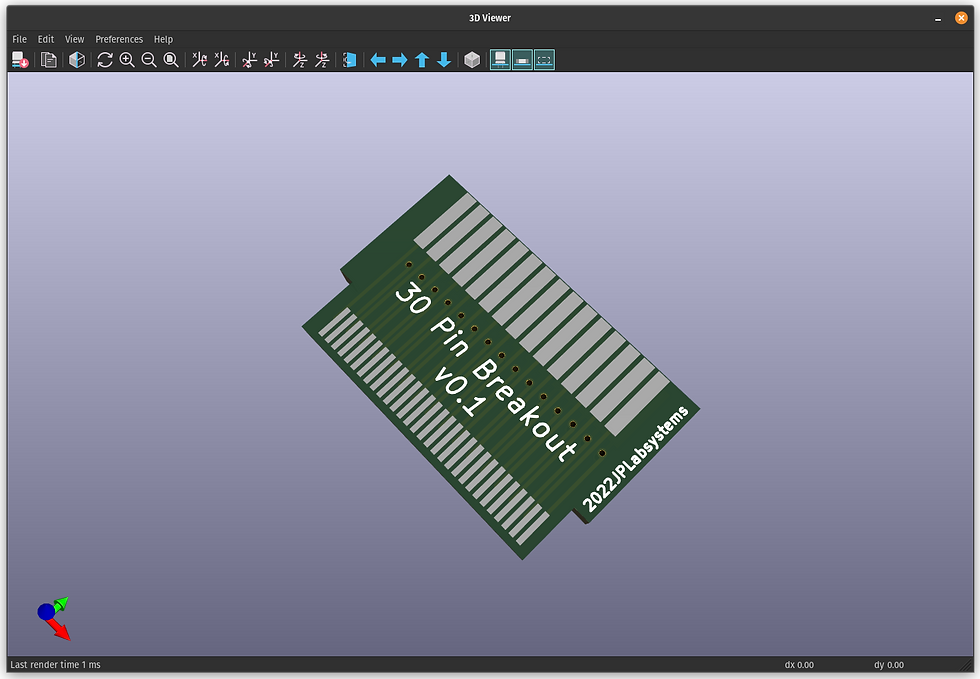The width and height of the screenshot is (980, 679).
Task: Copy the 3D image to clipboard
Action: [49, 60]
